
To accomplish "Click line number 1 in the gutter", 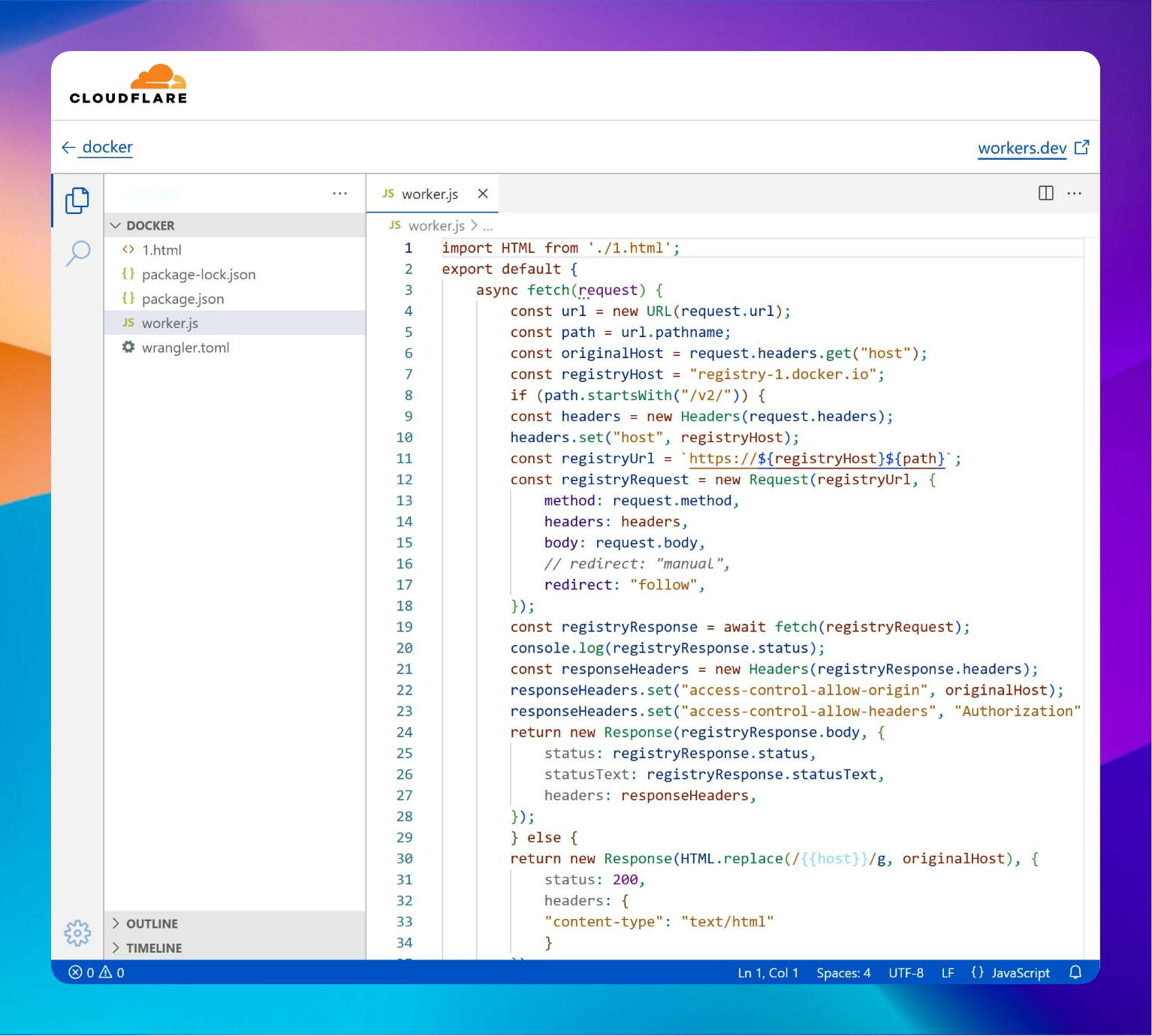I will 409,248.
